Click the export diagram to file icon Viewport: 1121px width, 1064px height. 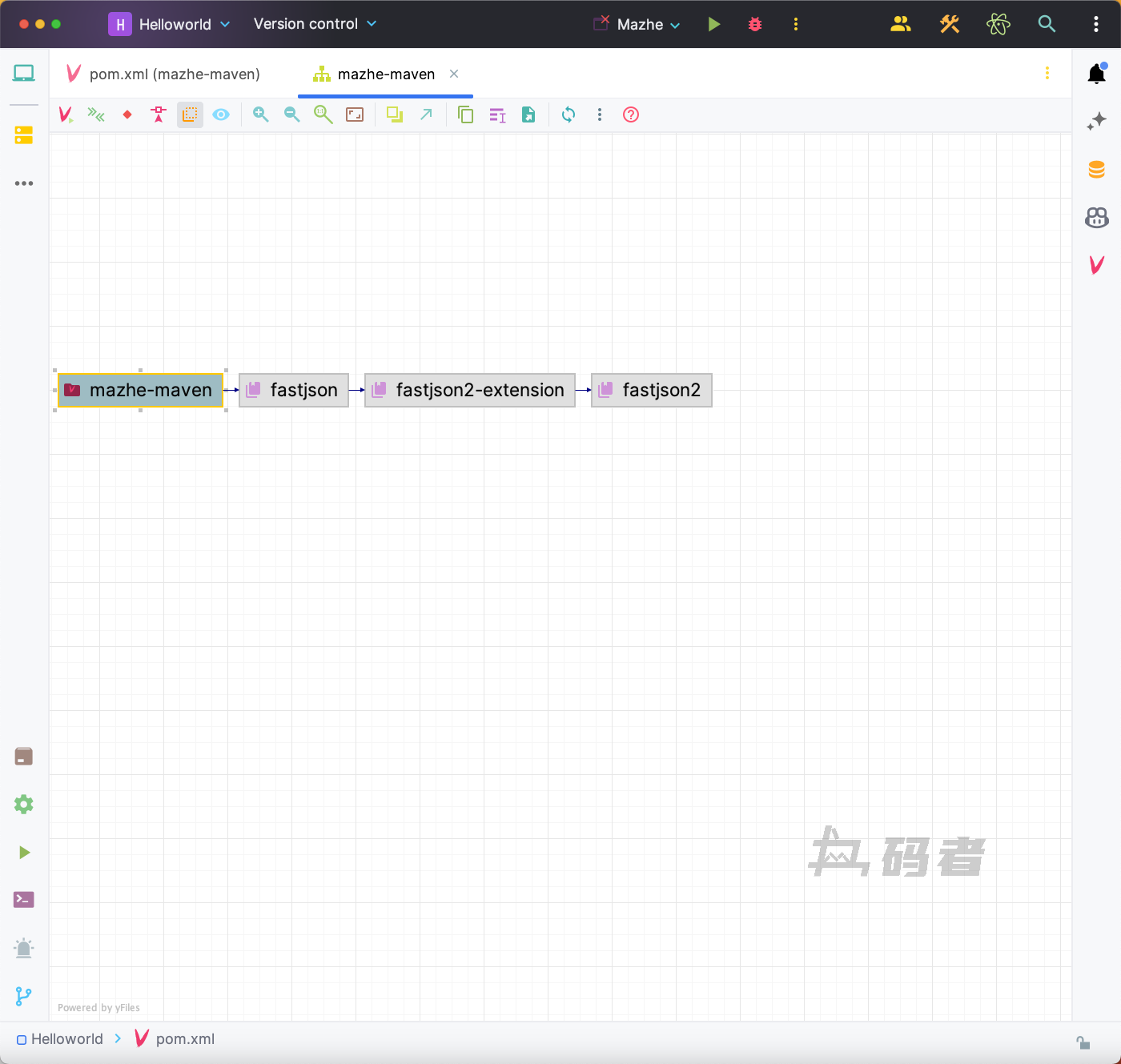tap(528, 114)
